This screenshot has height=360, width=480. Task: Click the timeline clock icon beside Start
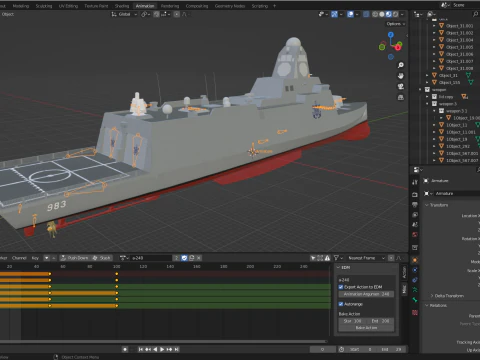[x=341, y=349]
